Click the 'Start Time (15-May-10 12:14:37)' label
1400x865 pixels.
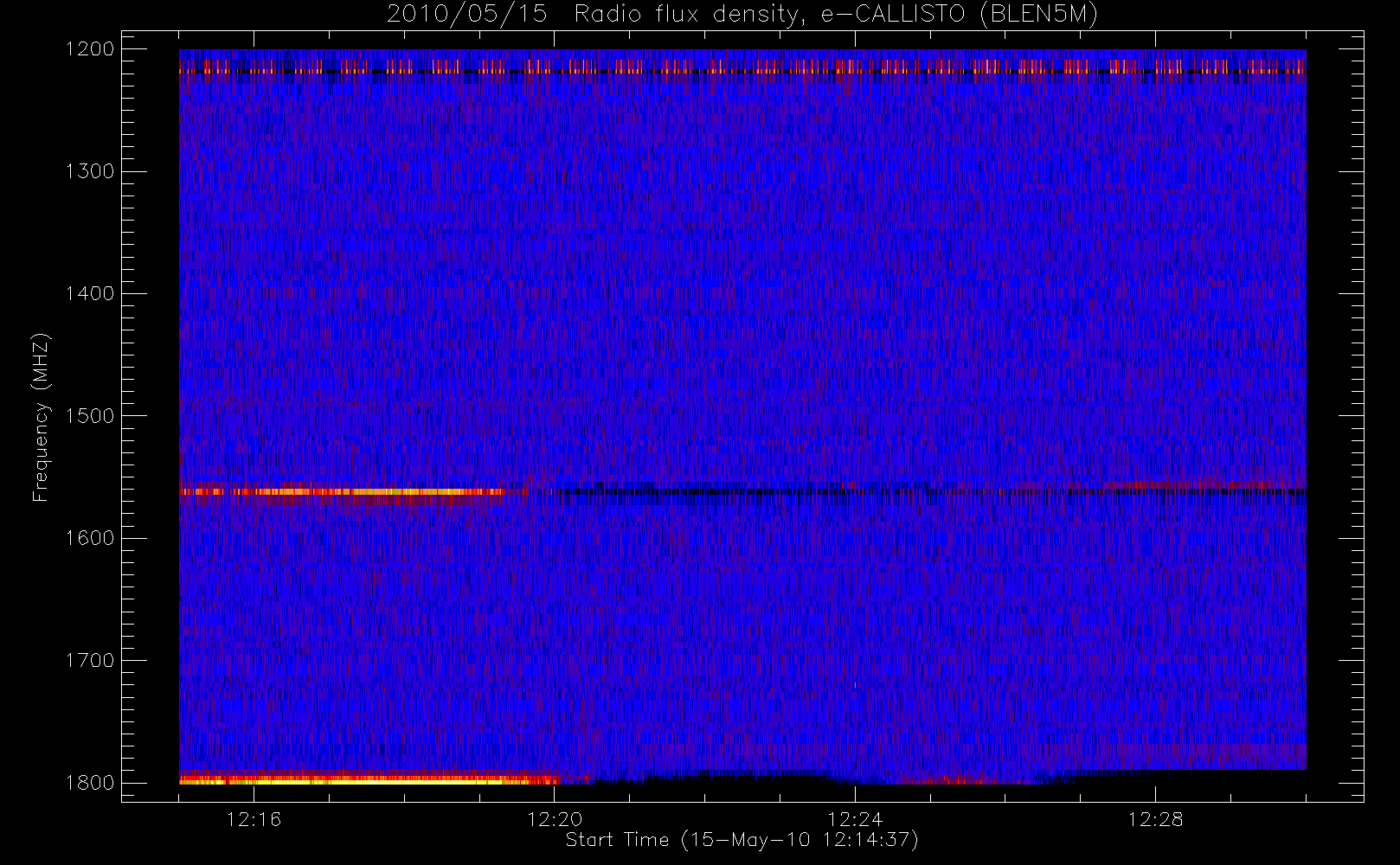742,840
